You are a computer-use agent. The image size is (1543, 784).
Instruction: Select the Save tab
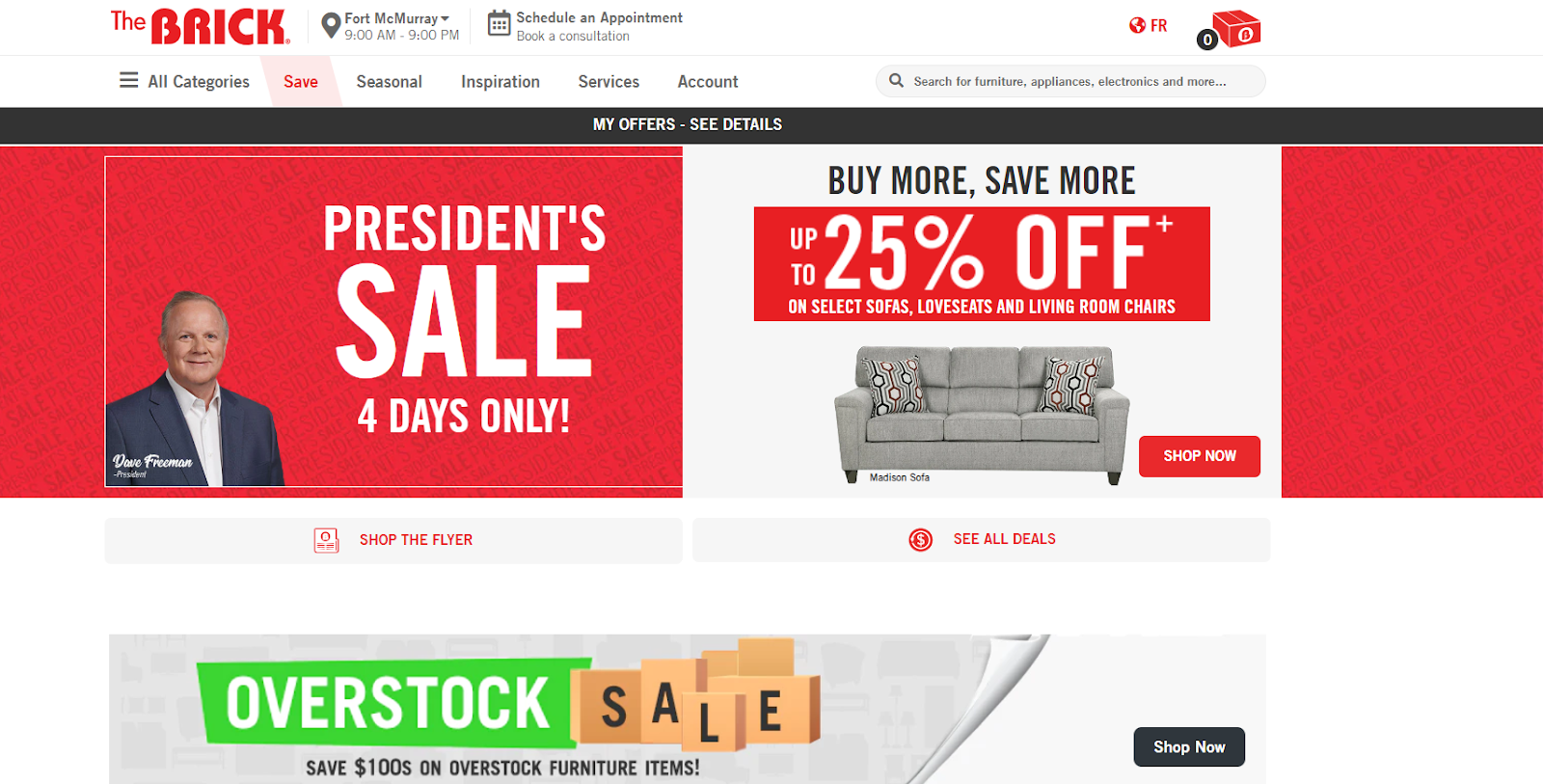pyautogui.click(x=301, y=82)
